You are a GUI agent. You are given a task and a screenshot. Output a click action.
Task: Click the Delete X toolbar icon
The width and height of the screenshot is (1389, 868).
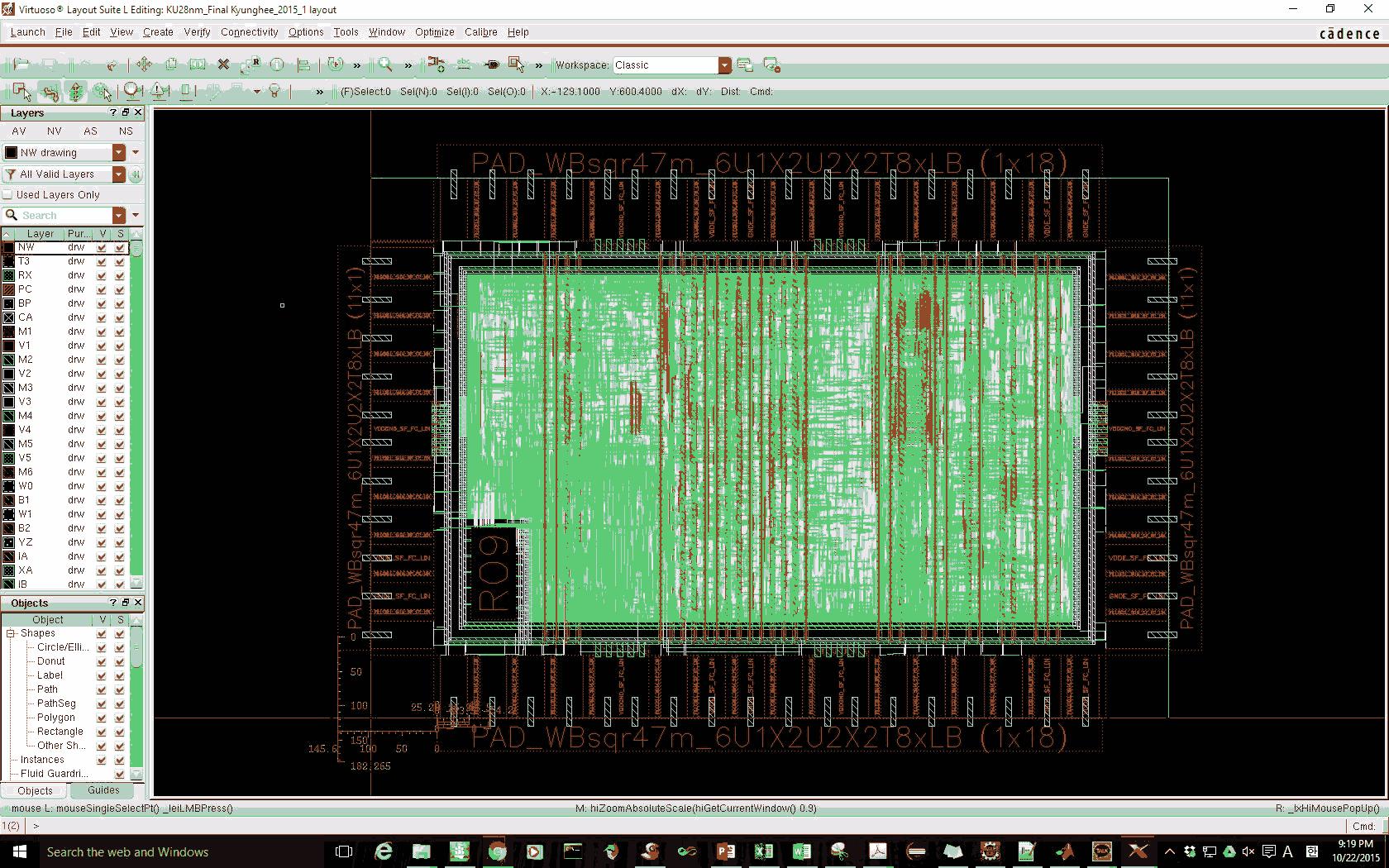point(223,64)
